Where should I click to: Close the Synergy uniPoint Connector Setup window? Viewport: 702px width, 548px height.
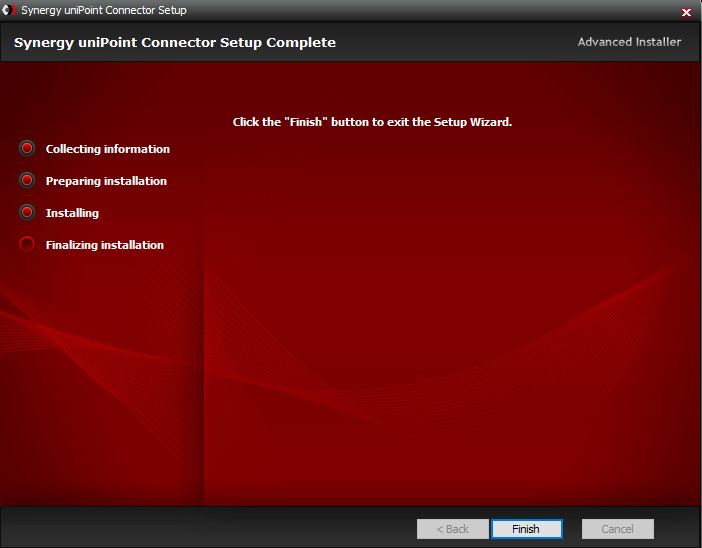tap(686, 13)
